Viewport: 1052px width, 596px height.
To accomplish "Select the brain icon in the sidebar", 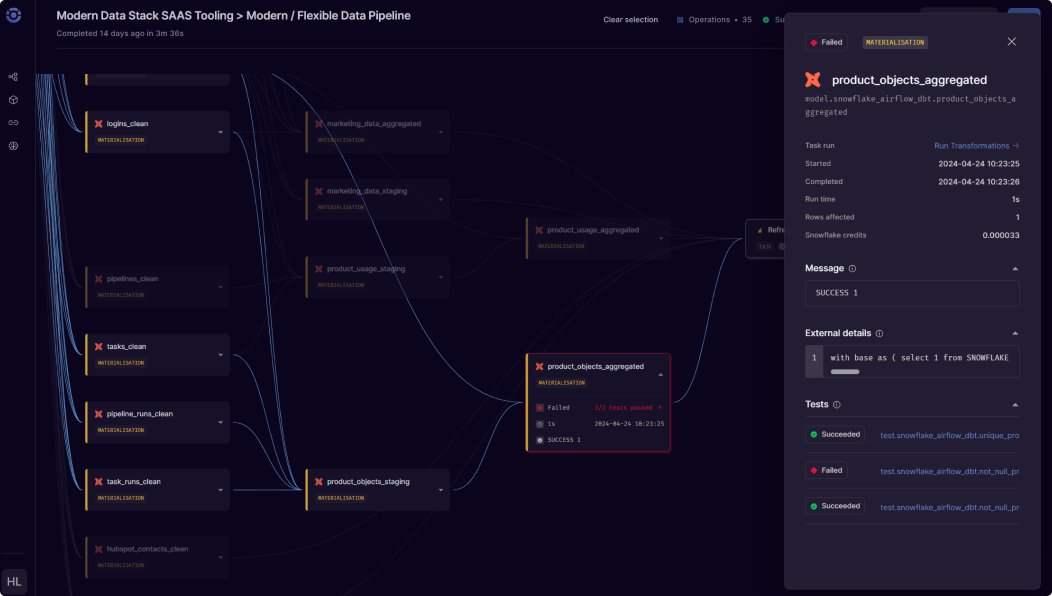I will tap(13, 146).
